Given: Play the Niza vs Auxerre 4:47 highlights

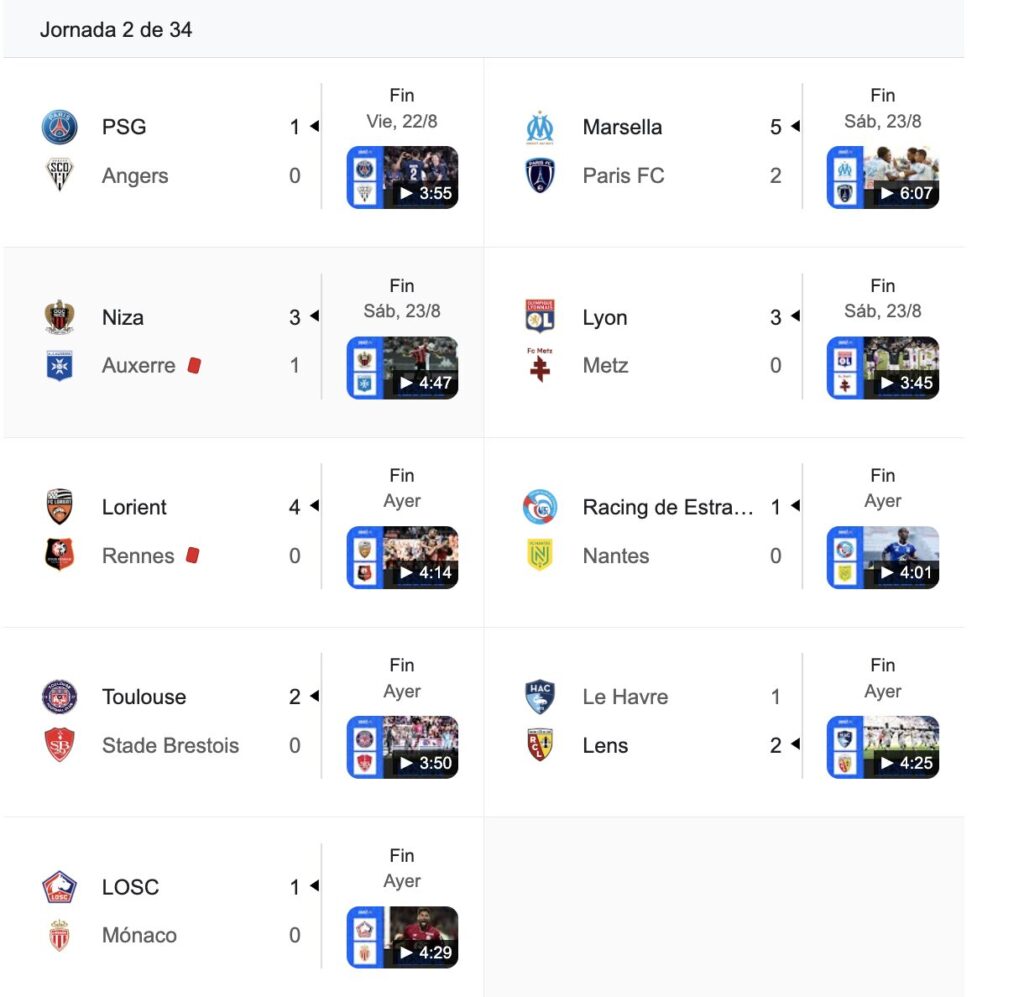Looking at the screenshot, I should 402,368.
